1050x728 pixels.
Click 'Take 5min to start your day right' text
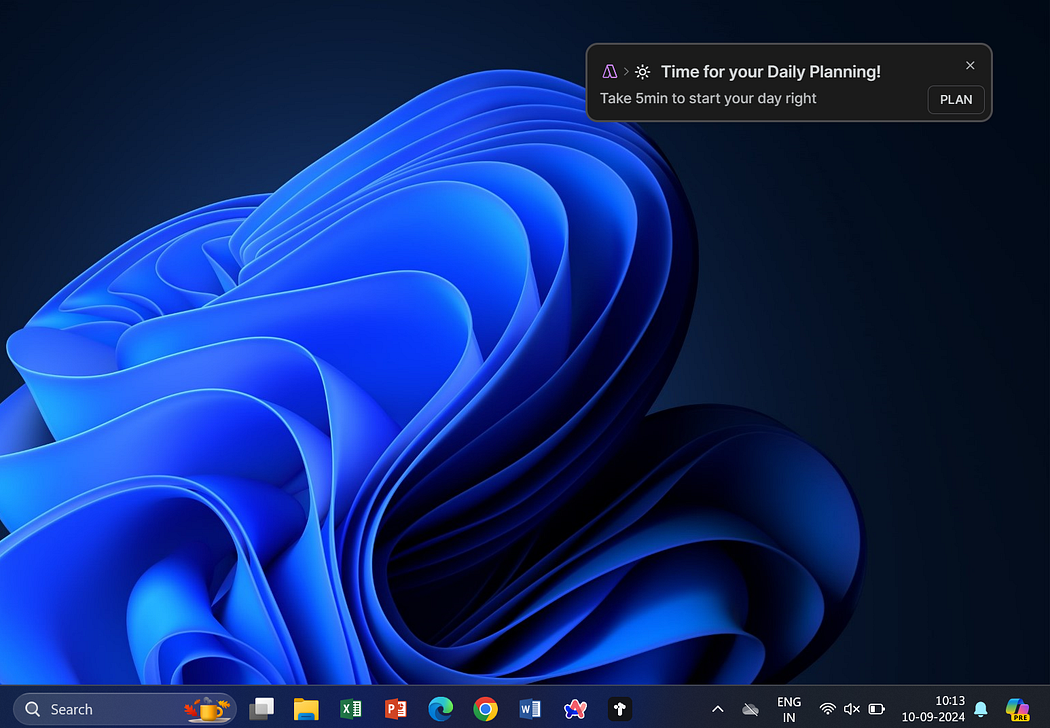[x=708, y=98]
